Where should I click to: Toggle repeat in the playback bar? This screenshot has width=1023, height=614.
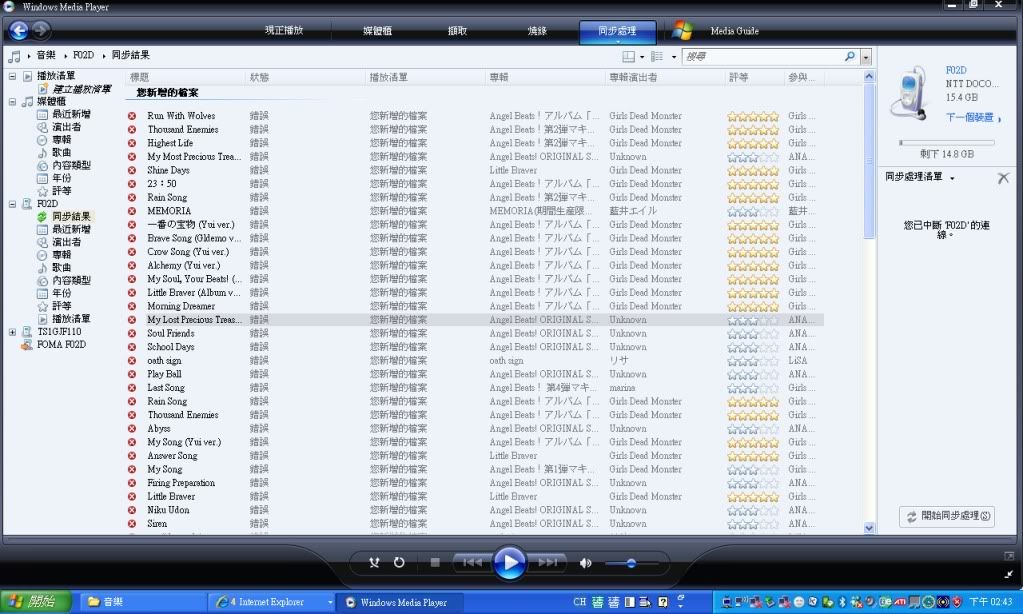coord(399,562)
